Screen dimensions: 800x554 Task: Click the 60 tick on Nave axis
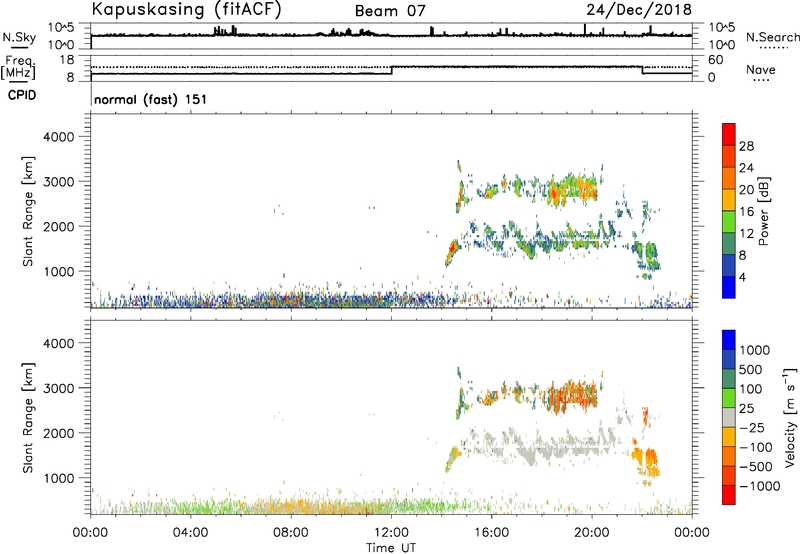pos(715,60)
